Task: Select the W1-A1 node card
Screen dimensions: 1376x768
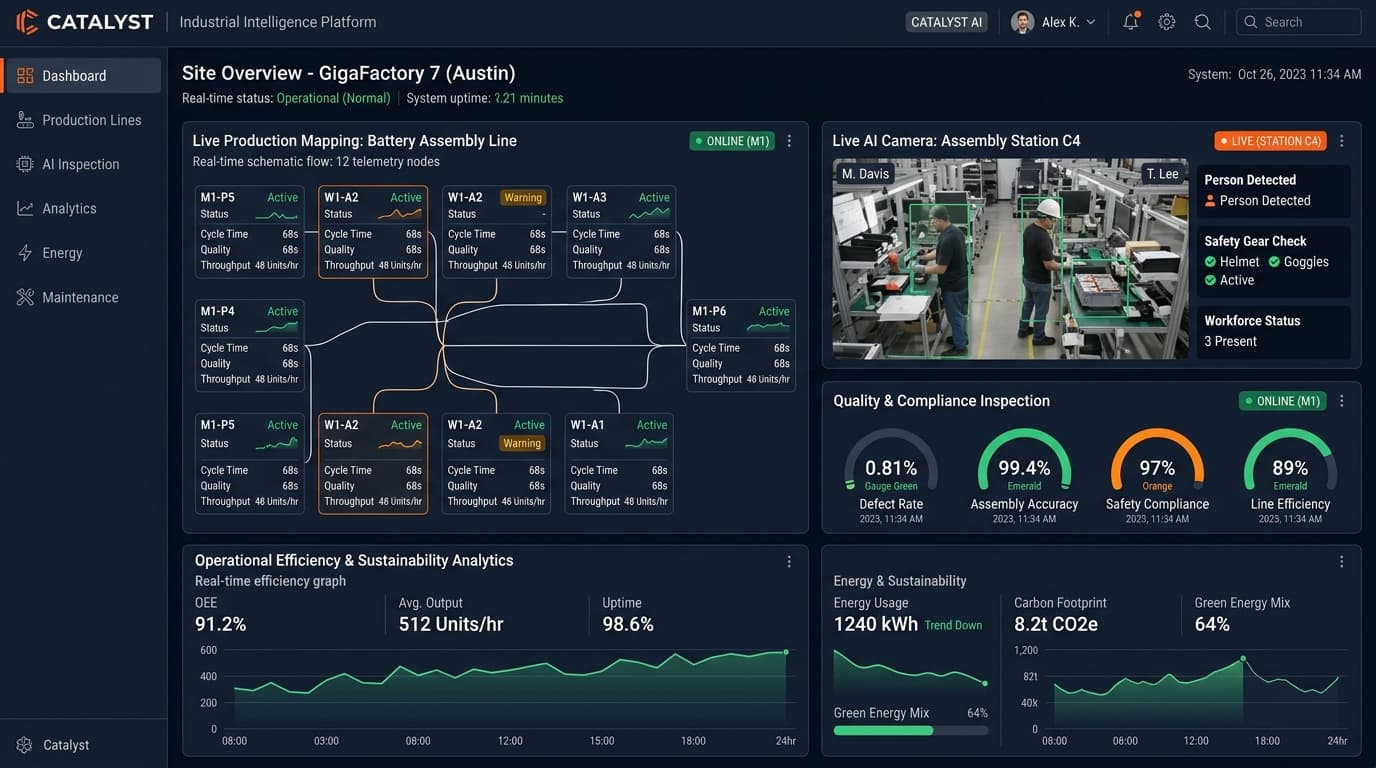Action: tap(619, 464)
